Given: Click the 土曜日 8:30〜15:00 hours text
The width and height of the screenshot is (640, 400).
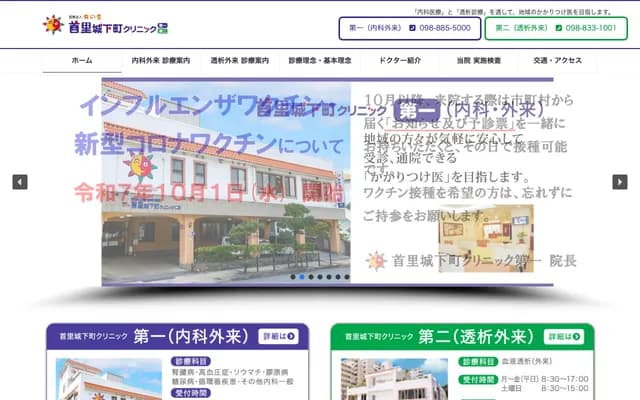Looking at the screenshot, I should click(544, 388).
